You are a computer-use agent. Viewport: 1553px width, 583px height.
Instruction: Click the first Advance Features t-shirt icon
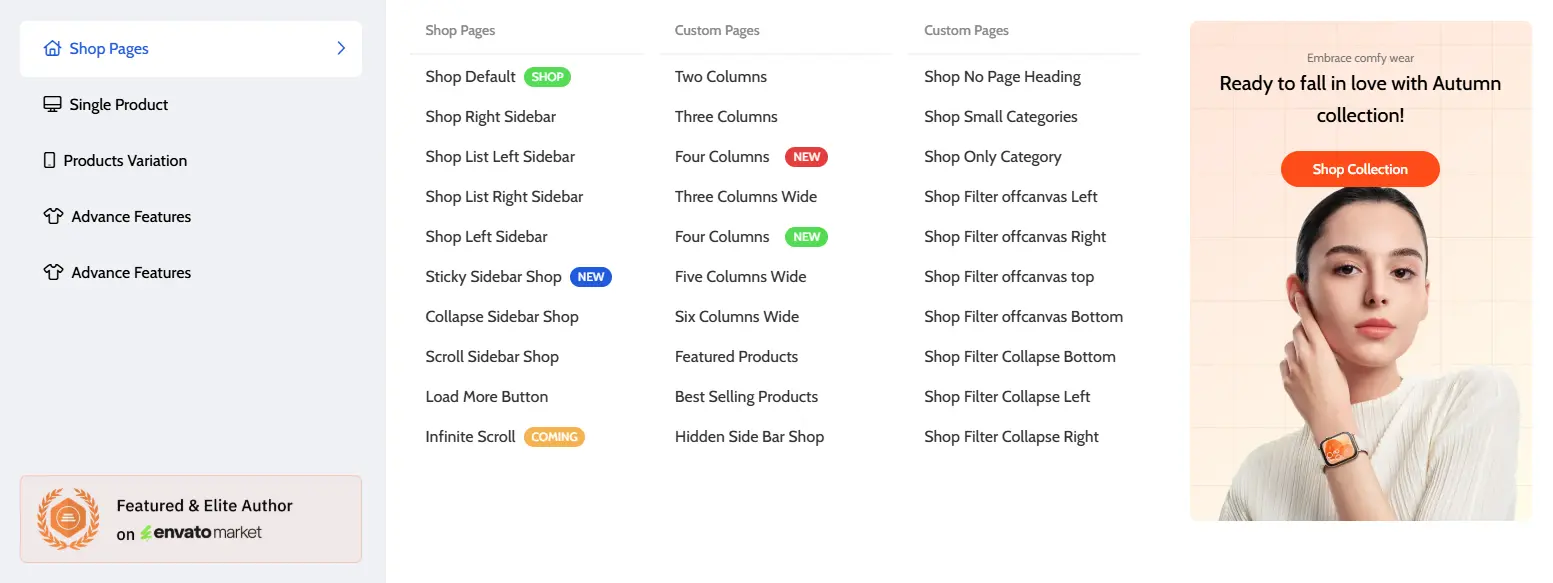(53, 217)
